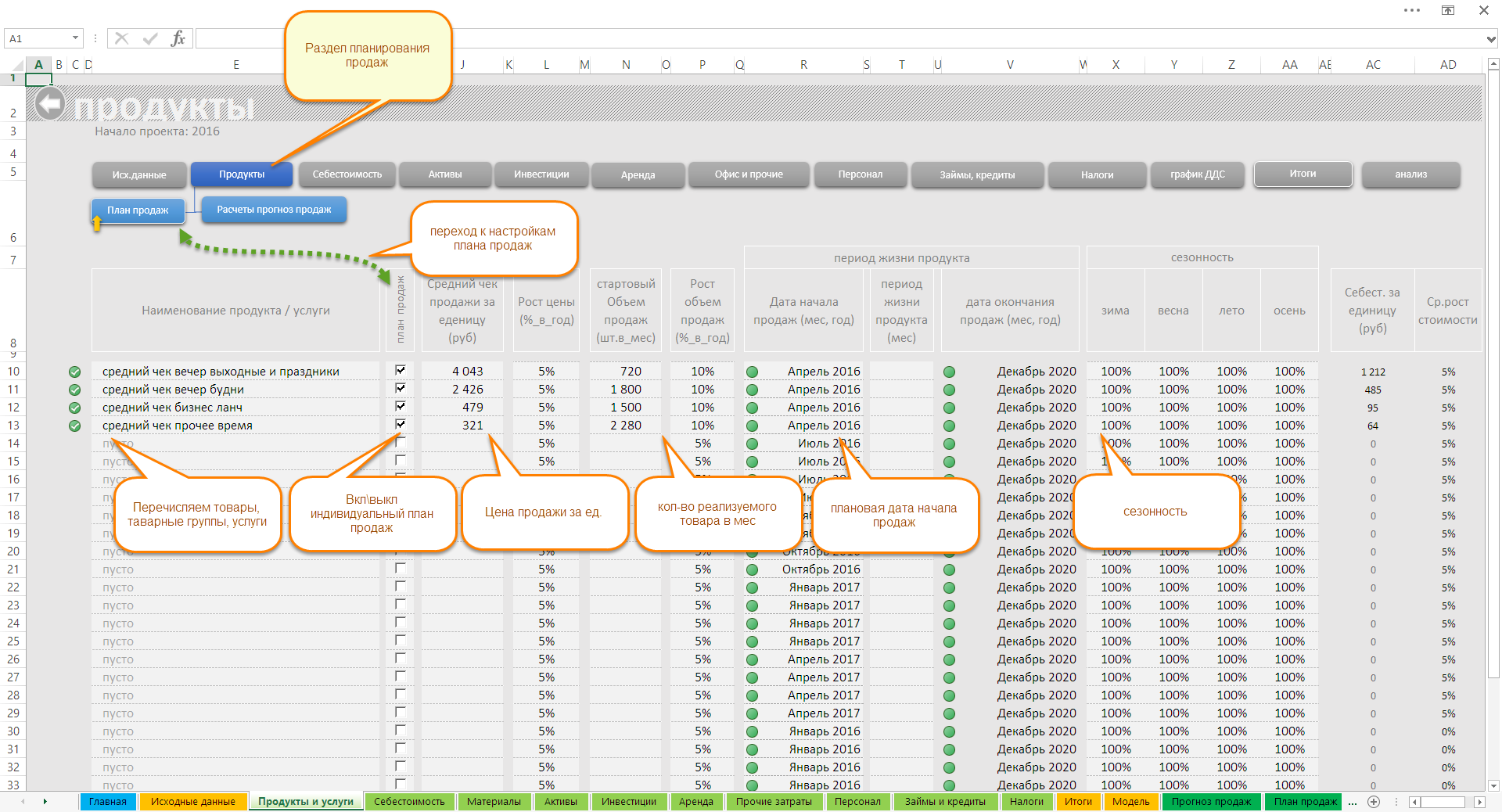Select the price cell 4 043
1502x812 pixels.
[462, 372]
